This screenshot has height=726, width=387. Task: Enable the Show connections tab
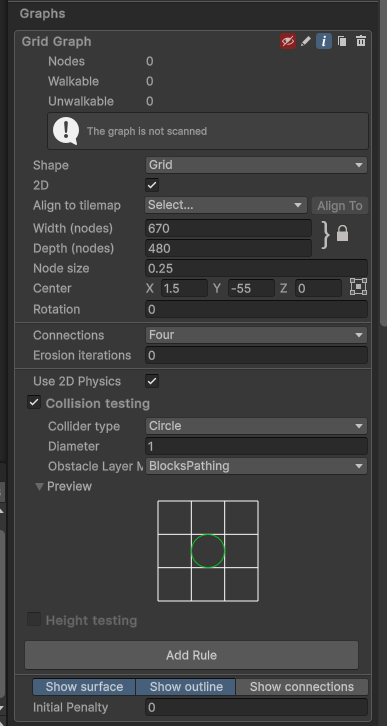coord(302,687)
